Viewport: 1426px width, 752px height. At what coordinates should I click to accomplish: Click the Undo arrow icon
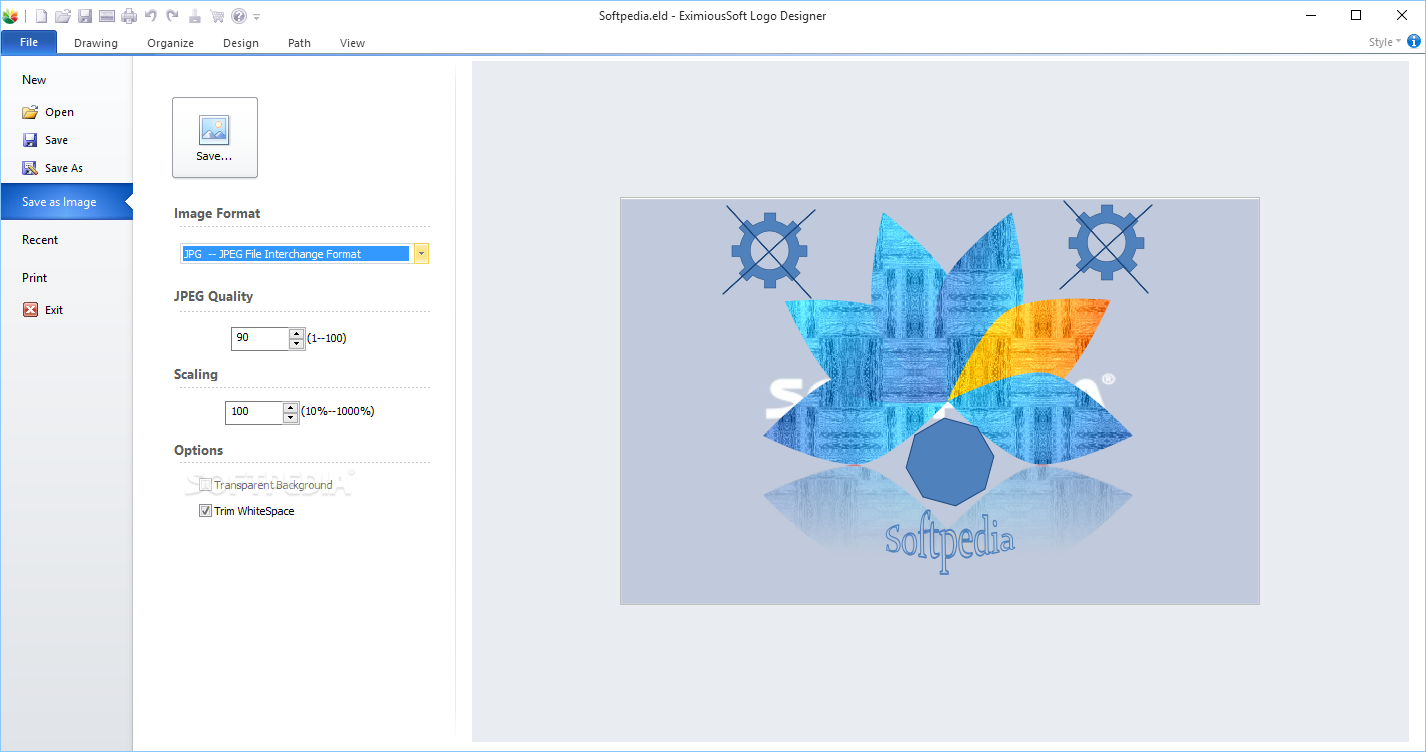point(151,15)
